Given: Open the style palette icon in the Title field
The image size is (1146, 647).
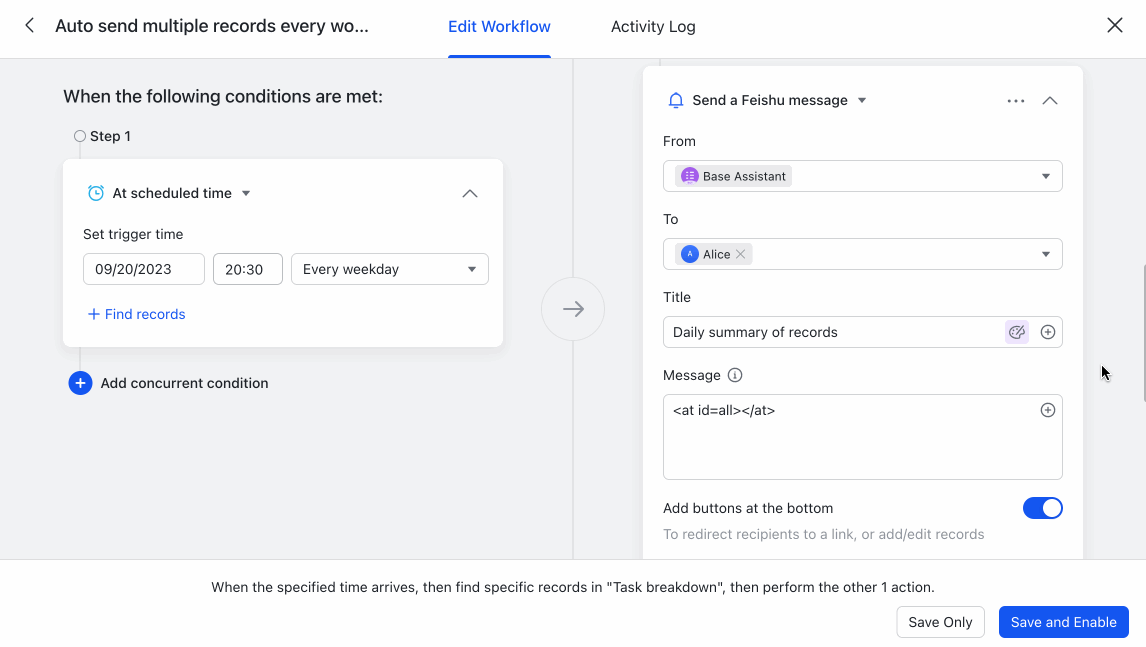Looking at the screenshot, I should click(x=1016, y=331).
